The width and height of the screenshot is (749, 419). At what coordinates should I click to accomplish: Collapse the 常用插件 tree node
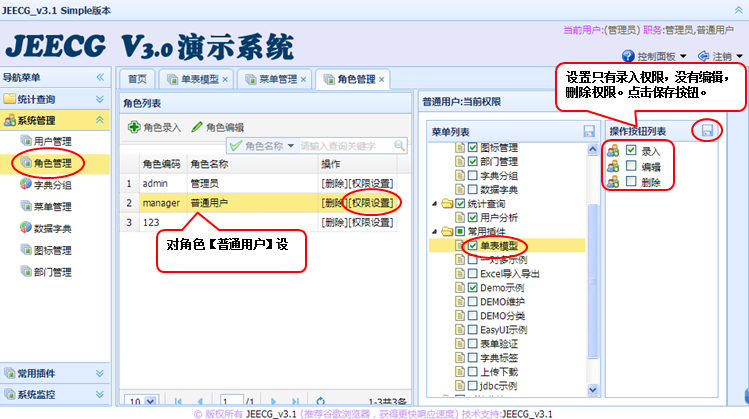(x=434, y=231)
